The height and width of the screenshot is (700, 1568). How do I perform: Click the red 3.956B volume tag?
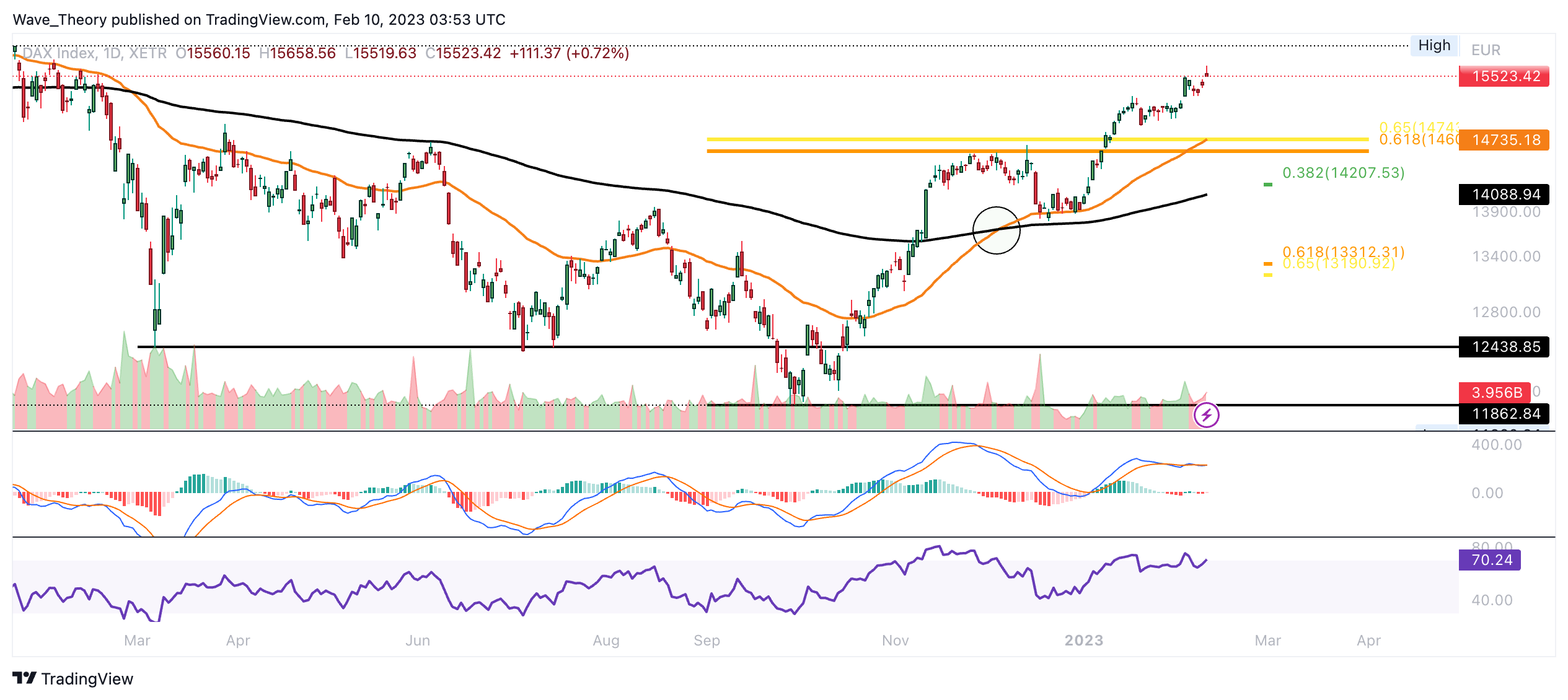click(x=1495, y=393)
